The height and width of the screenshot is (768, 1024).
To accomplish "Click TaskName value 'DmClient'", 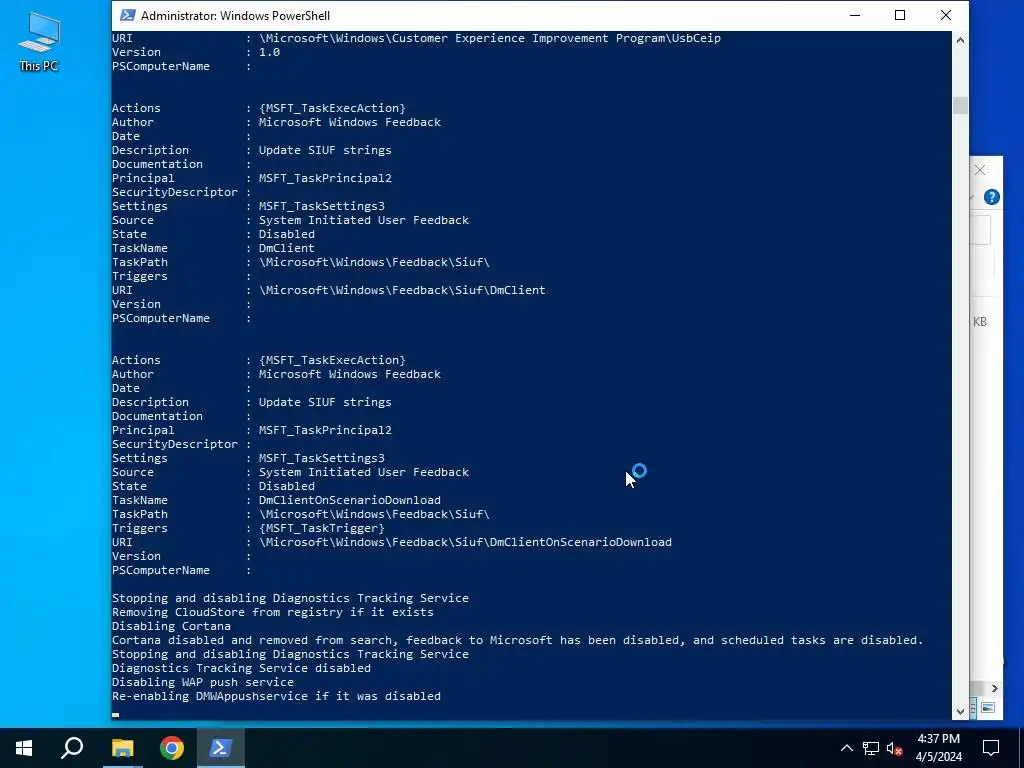I will coord(287,248).
